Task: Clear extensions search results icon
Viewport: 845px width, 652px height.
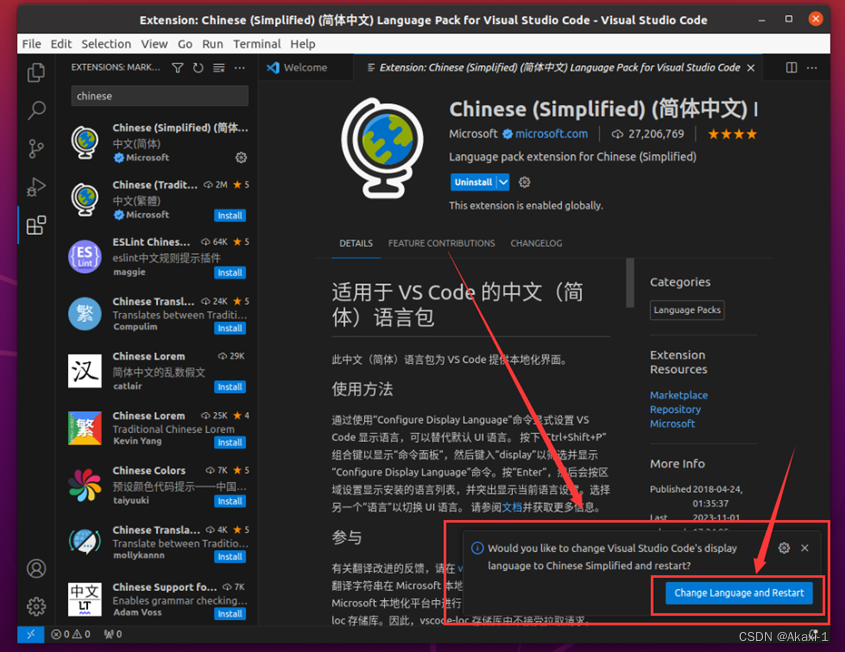Action: tap(219, 67)
